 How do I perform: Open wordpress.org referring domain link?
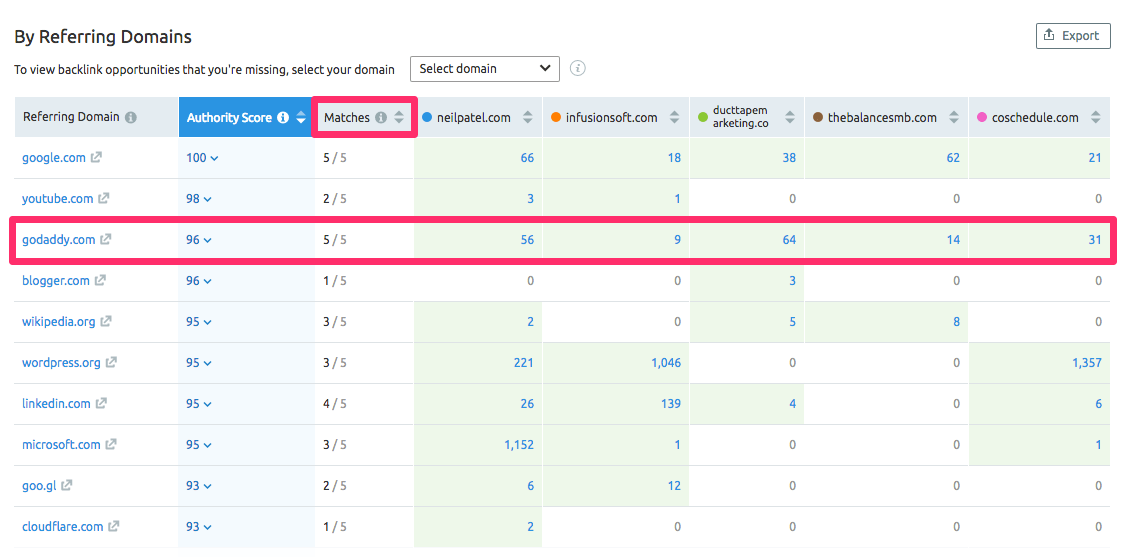coord(61,363)
